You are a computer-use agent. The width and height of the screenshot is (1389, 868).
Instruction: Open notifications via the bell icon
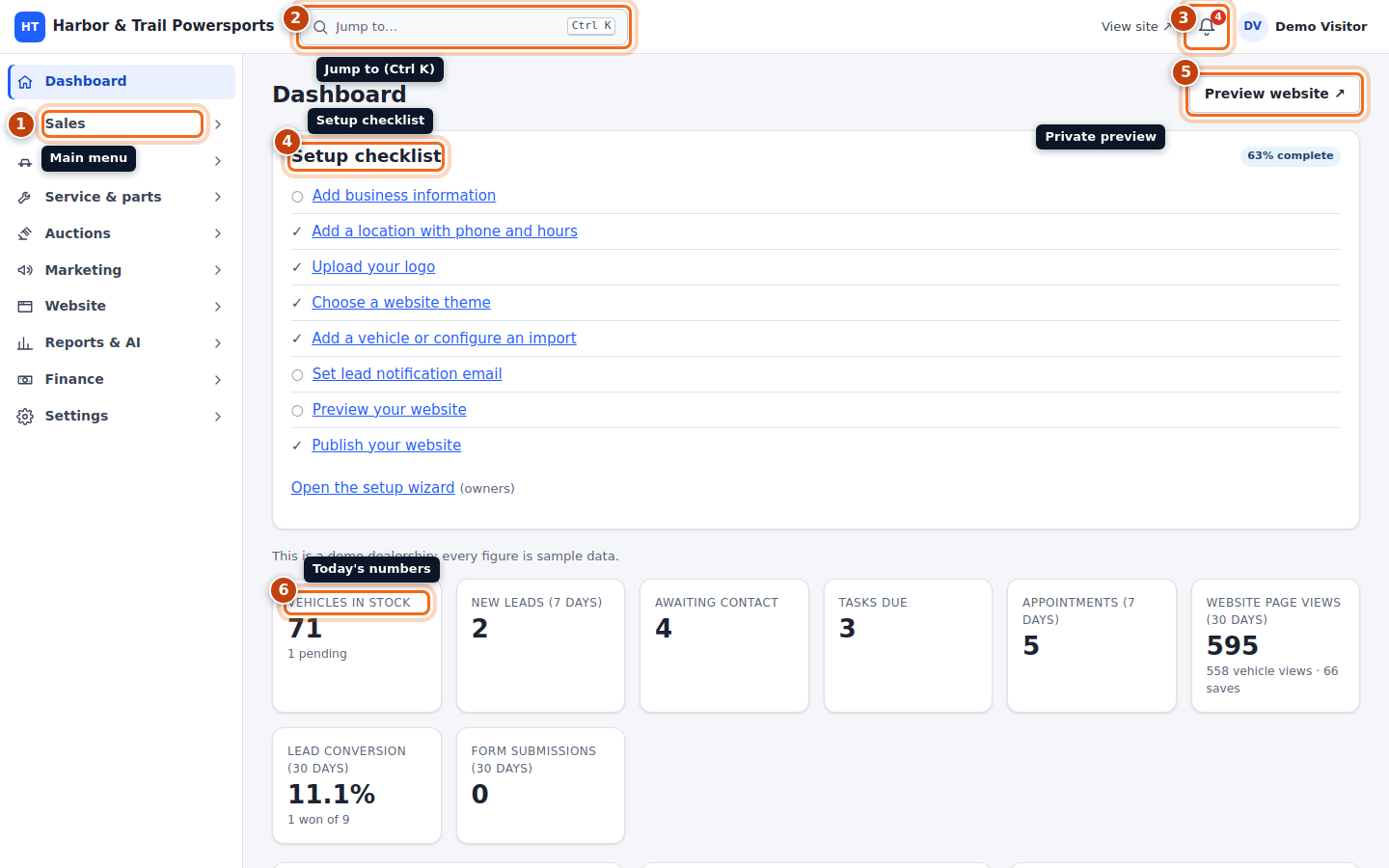[x=1207, y=27]
